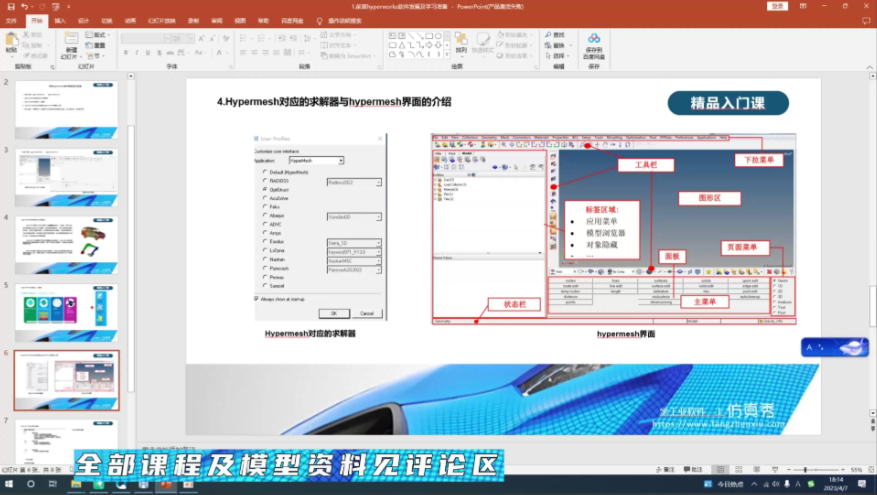877x495 pixels.
Task: Switch to reading view in status bar
Action: coord(757,470)
